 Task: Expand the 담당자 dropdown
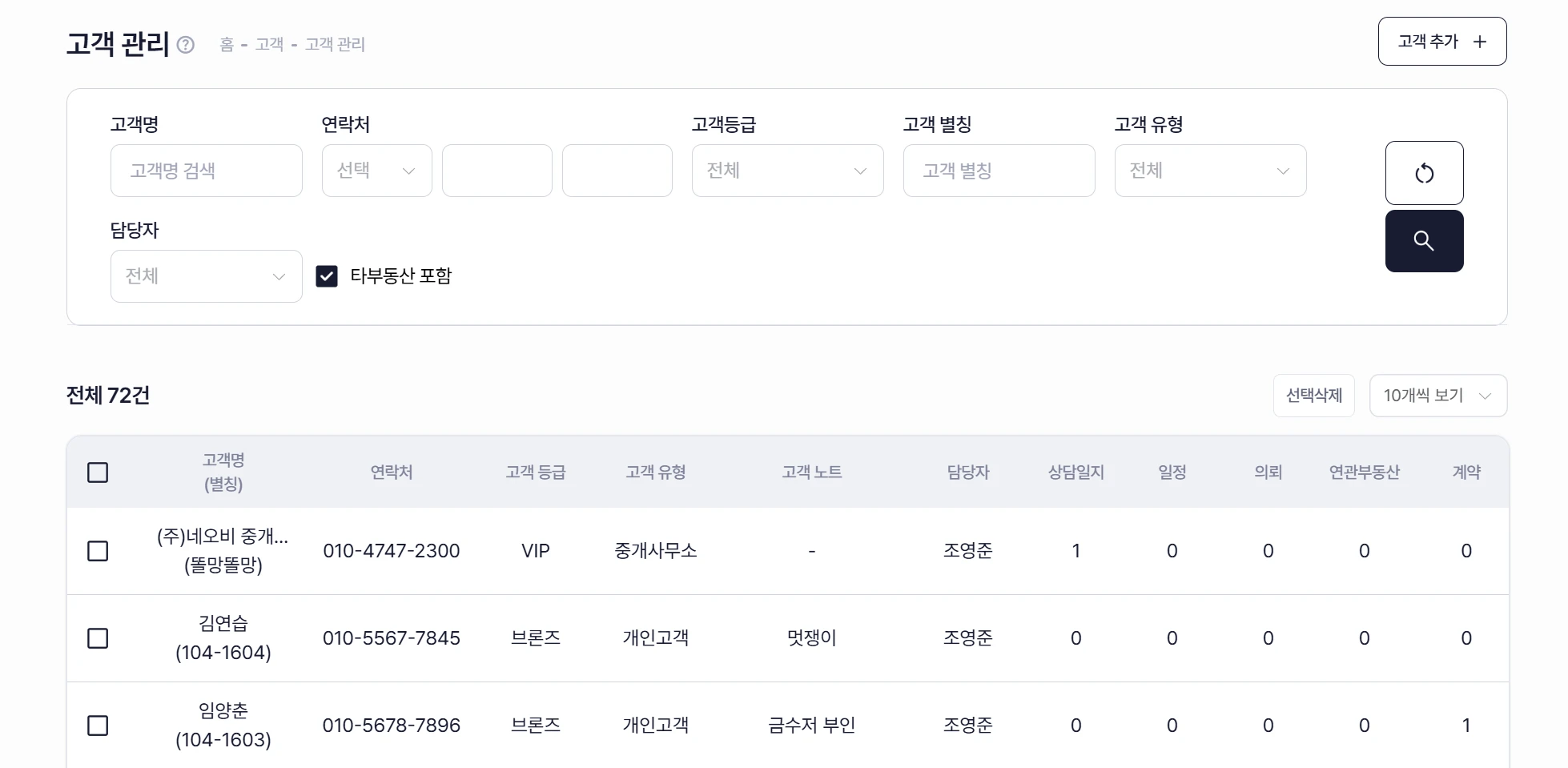pyautogui.click(x=206, y=276)
